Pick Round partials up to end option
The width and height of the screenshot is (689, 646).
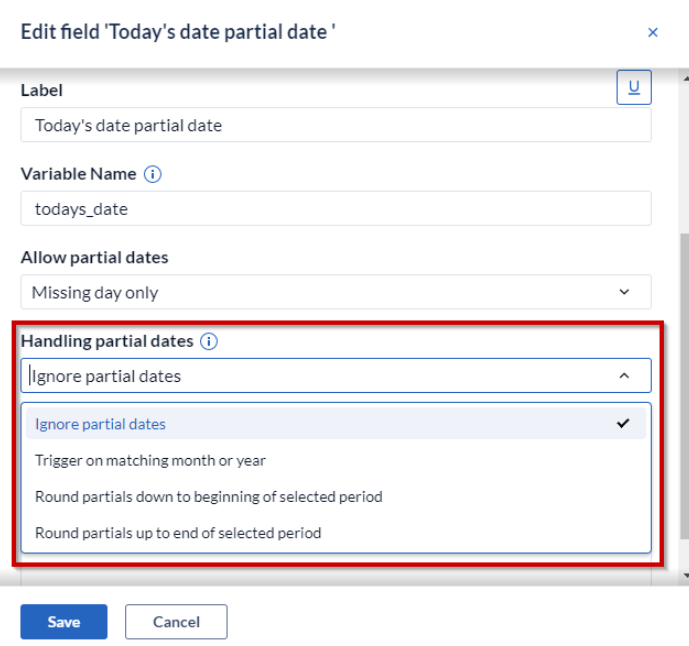336,533
